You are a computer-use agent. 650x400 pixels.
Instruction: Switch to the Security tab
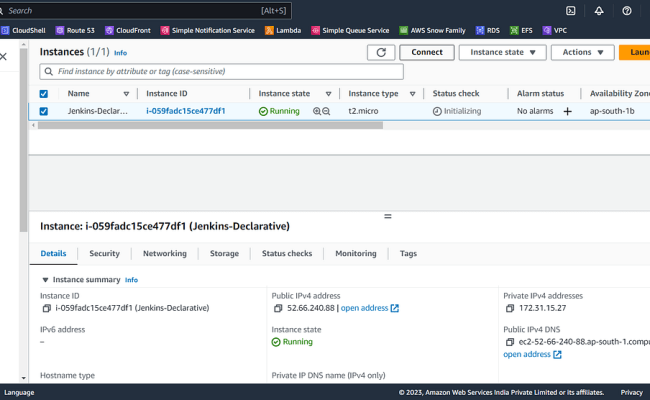(x=104, y=253)
